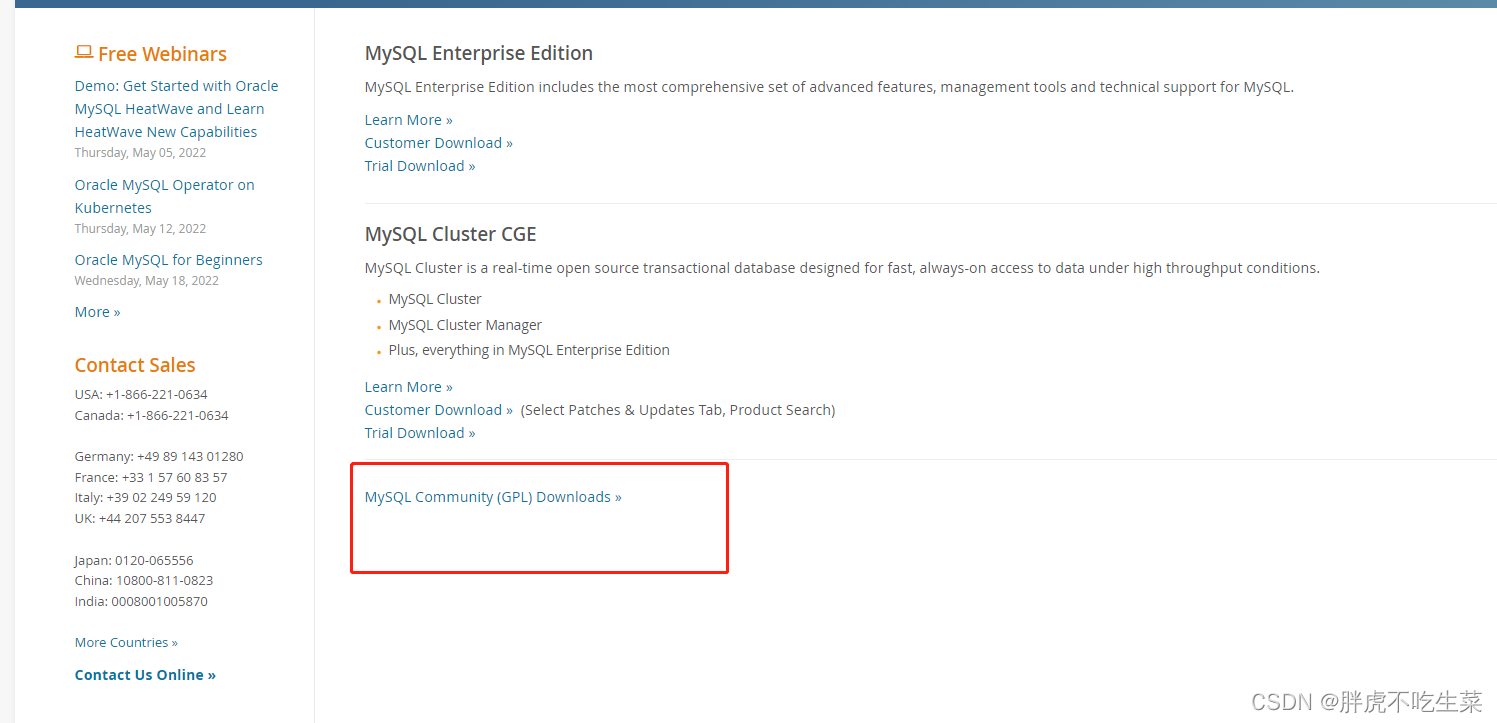Click Contact Us Online
This screenshot has height=723, width=1497.
(x=144, y=674)
